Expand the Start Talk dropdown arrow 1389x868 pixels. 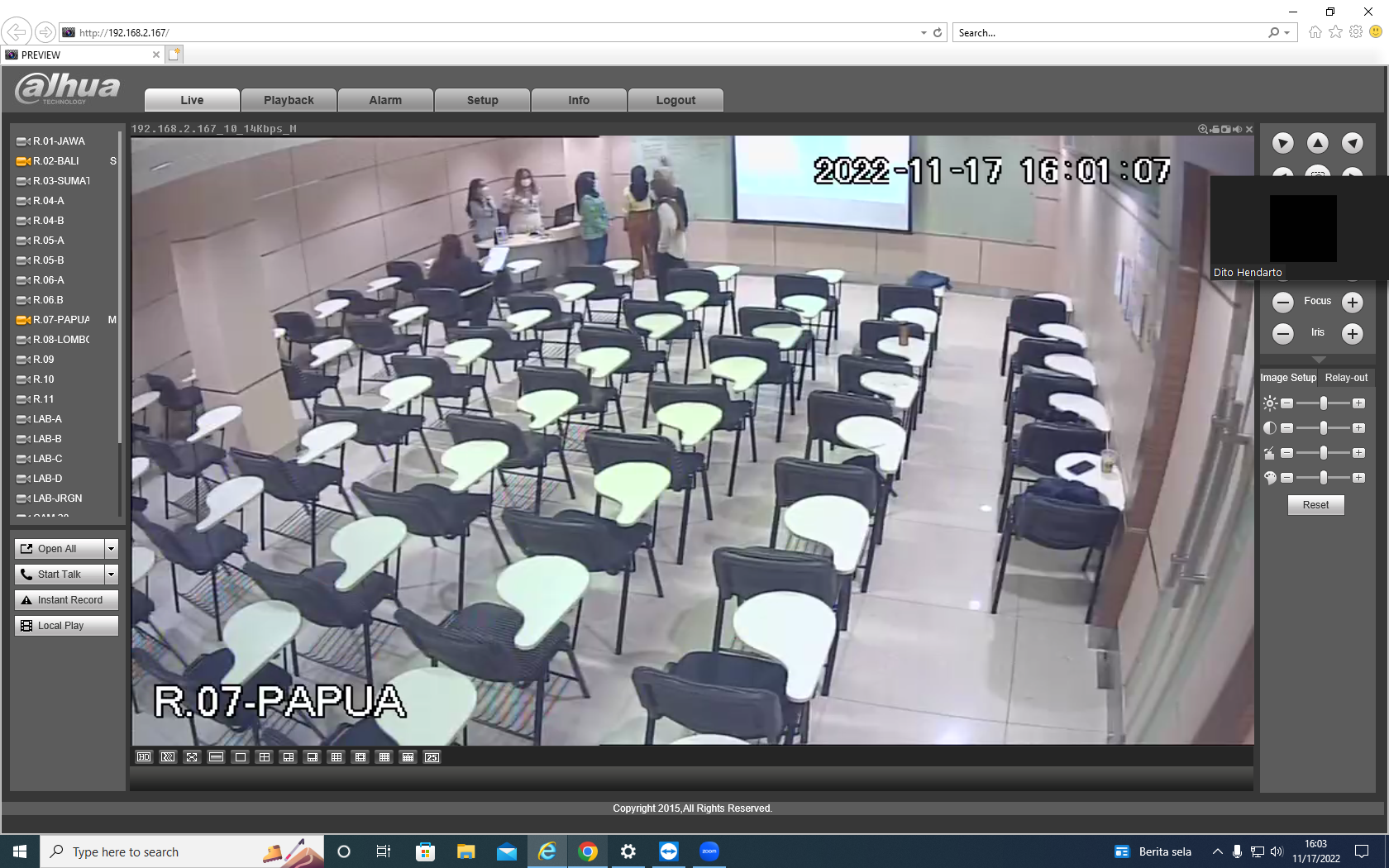(112, 575)
